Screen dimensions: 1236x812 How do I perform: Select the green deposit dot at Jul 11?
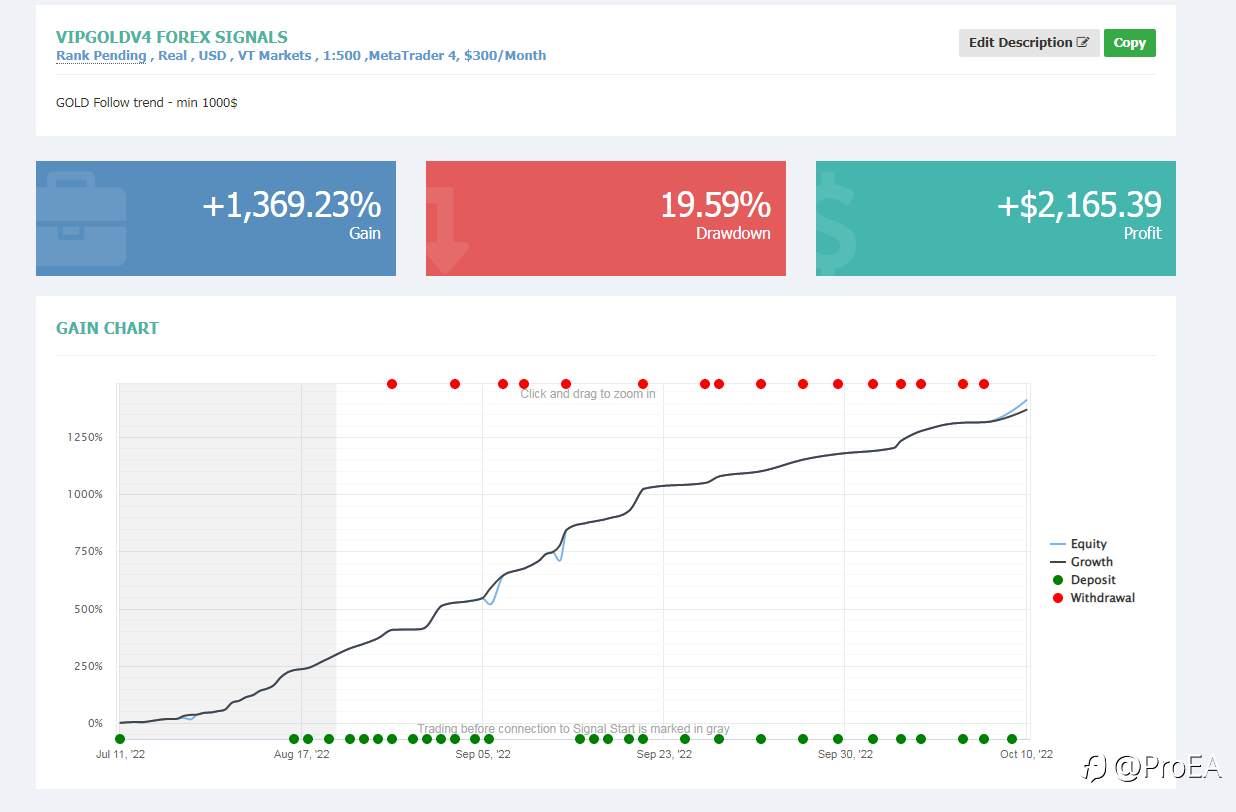120,739
